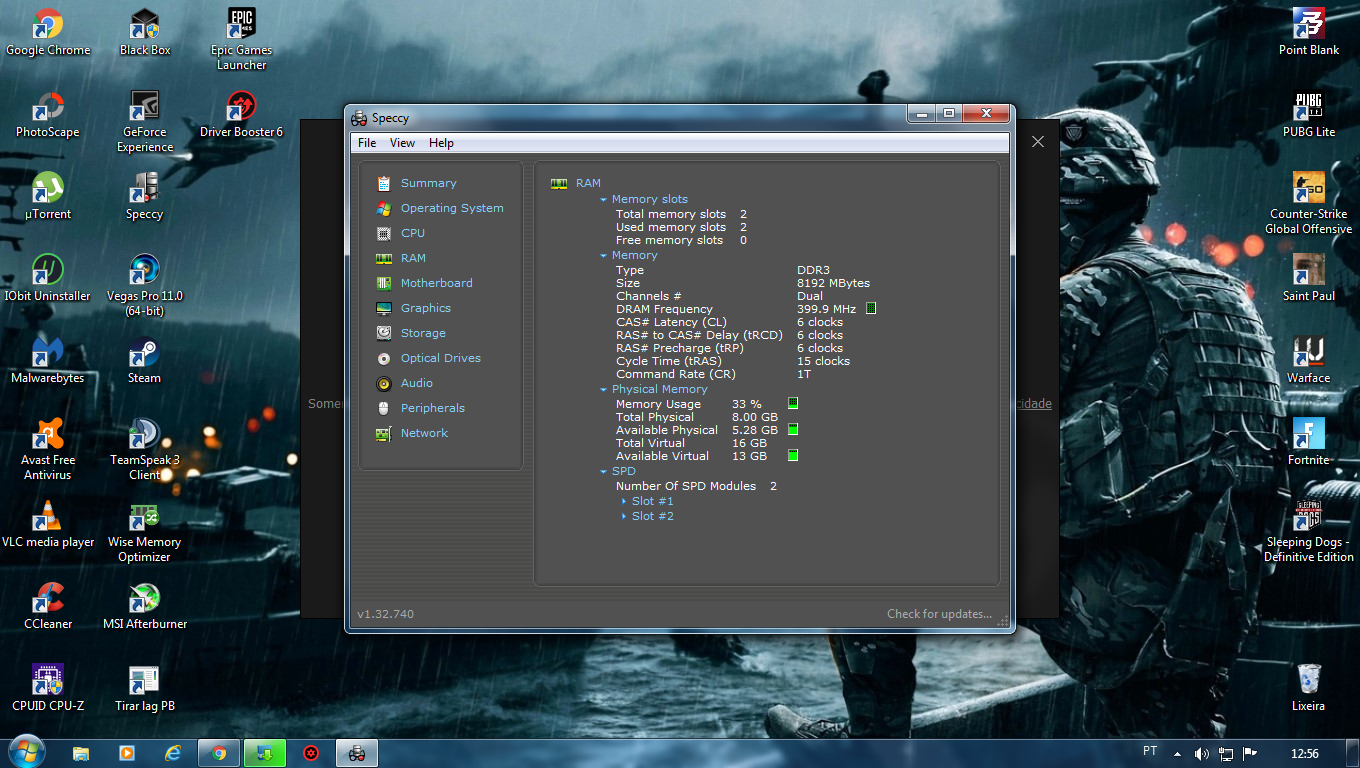Click Check for updates link
The image size is (1360, 768).
[x=939, y=614]
